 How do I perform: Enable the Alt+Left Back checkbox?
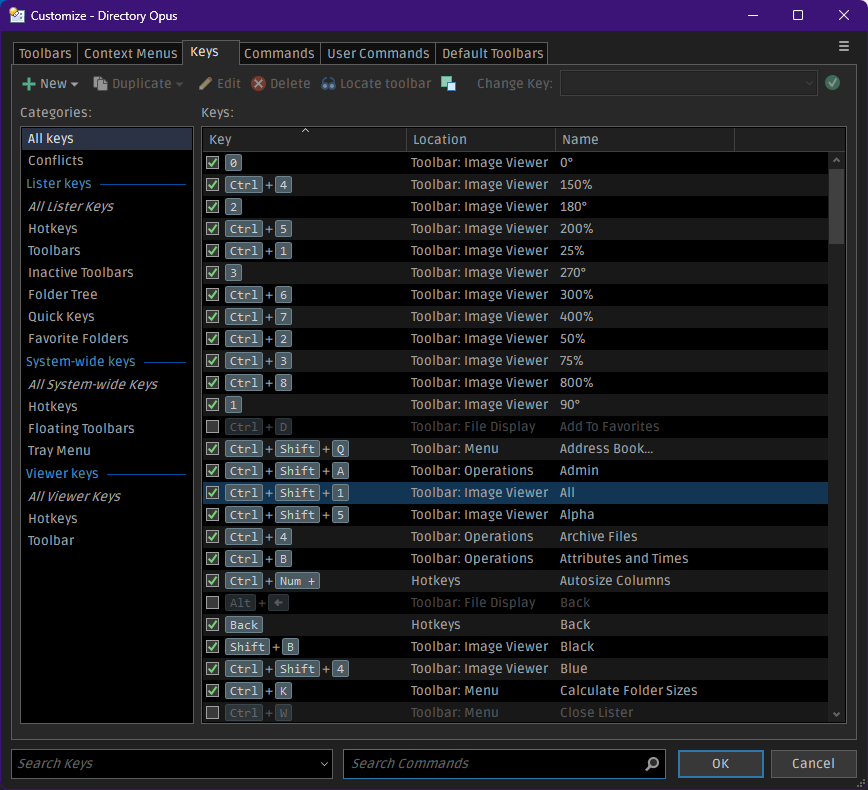pyautogui.click(x=213, y=603)
